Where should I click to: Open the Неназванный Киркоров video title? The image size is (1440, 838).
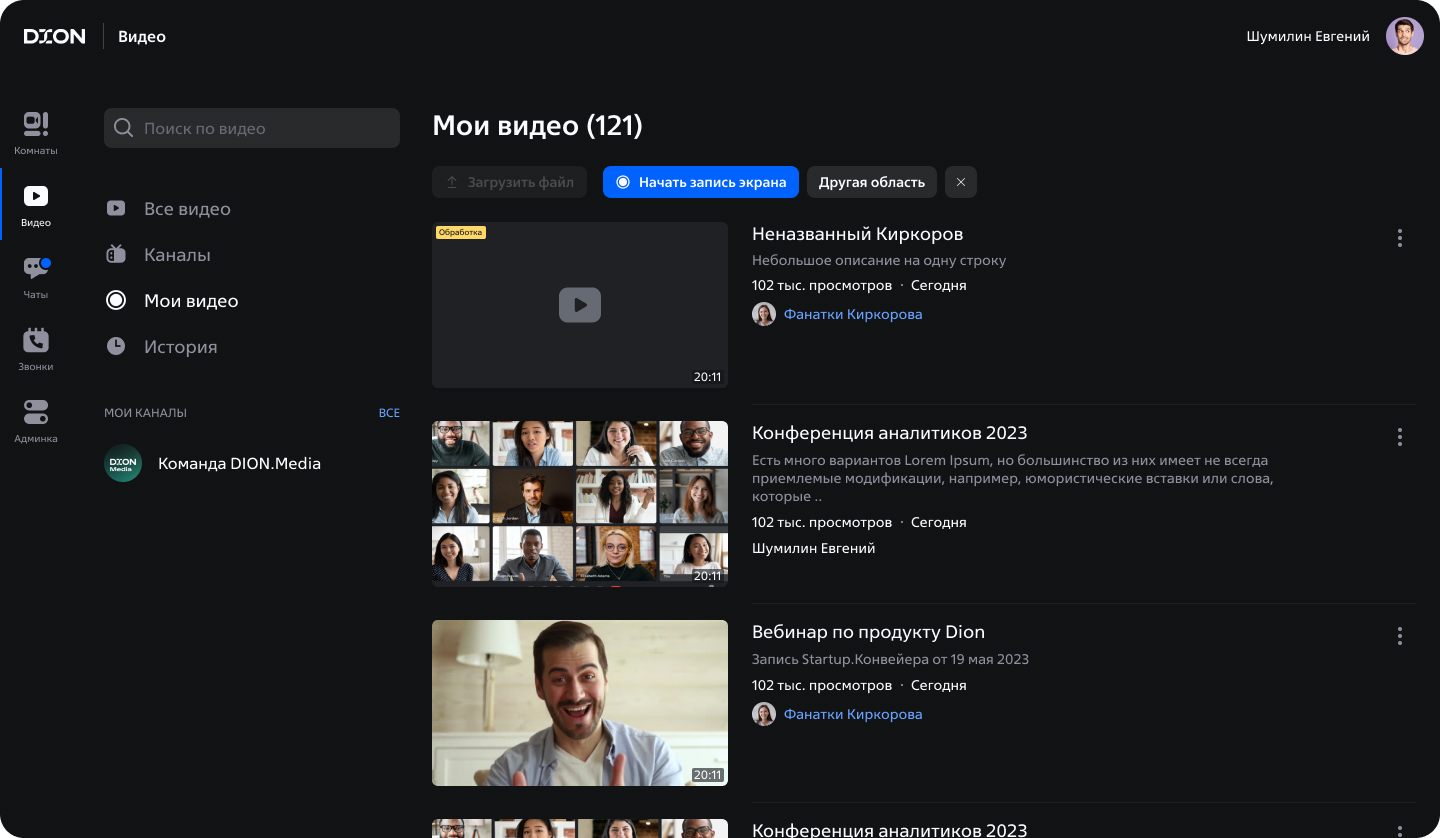click(857, 234)
